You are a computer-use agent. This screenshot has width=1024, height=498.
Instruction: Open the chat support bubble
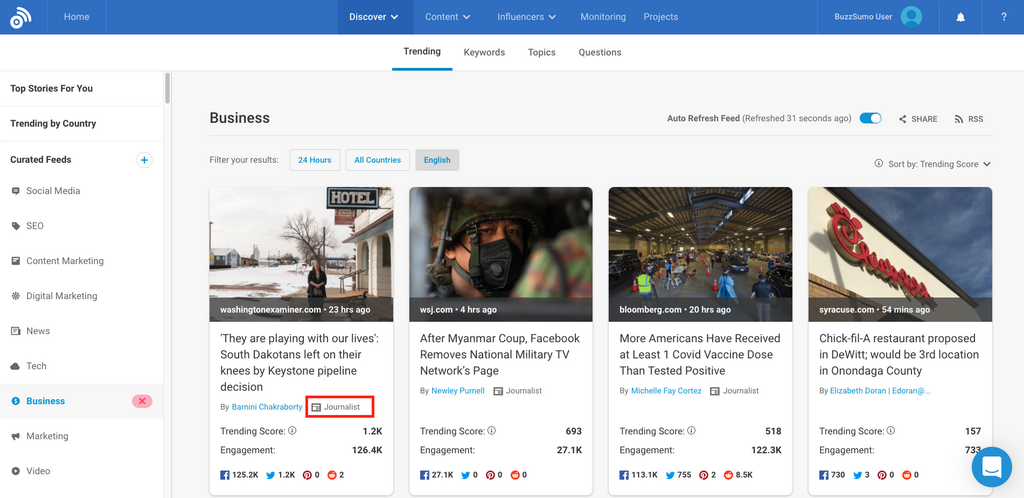(991, 466)
